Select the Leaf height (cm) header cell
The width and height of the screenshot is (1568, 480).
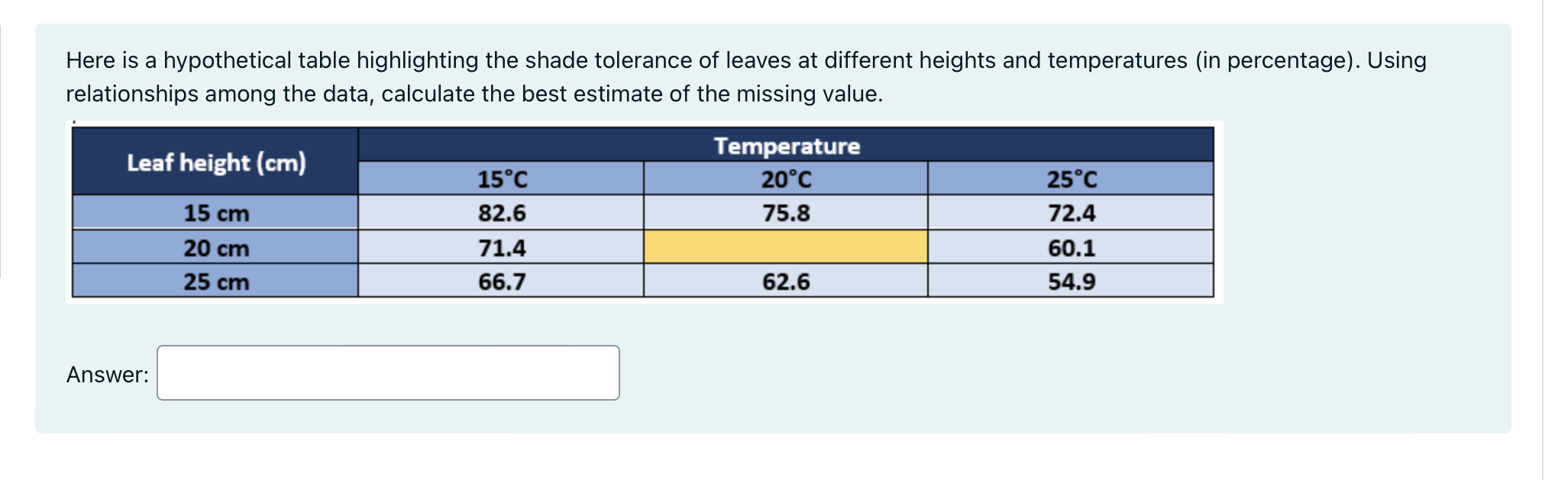[215, 161]
